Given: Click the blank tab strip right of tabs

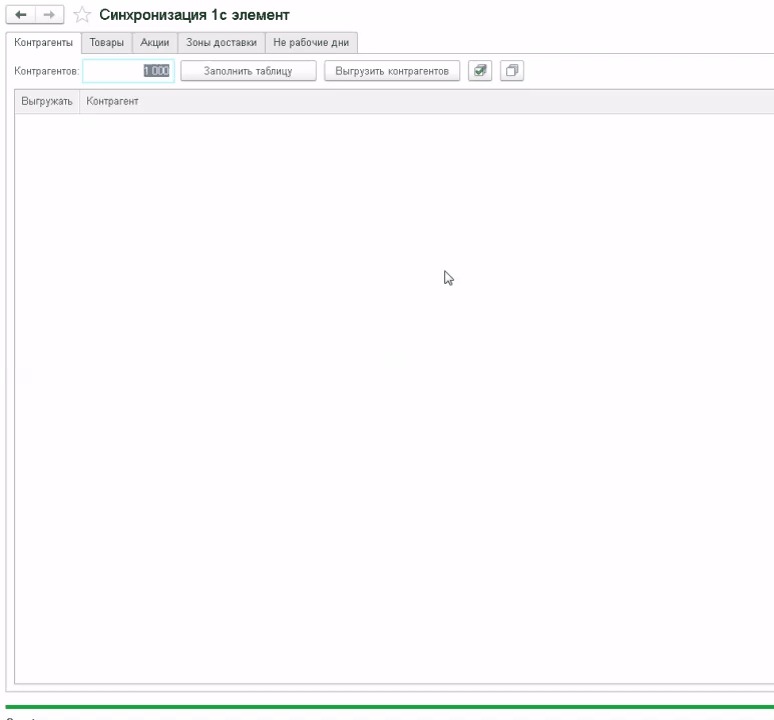Looking at the screenshot, I should 560,42.
